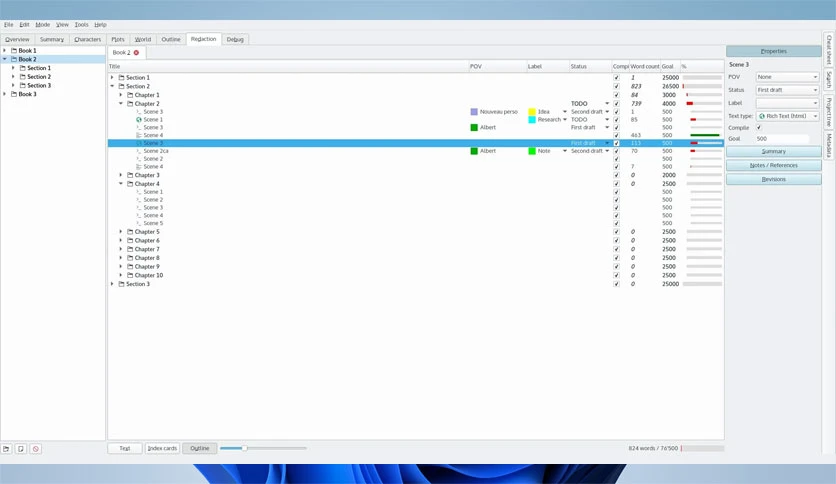Click Section 3 folder icon in sidebar tree

tap(23, 85)
